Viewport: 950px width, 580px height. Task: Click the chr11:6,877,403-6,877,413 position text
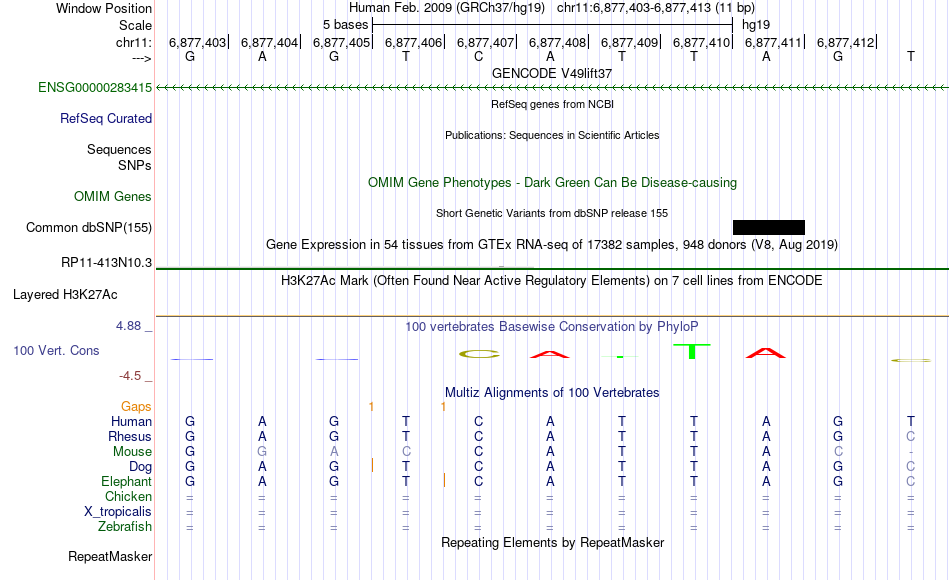(656, 8)
